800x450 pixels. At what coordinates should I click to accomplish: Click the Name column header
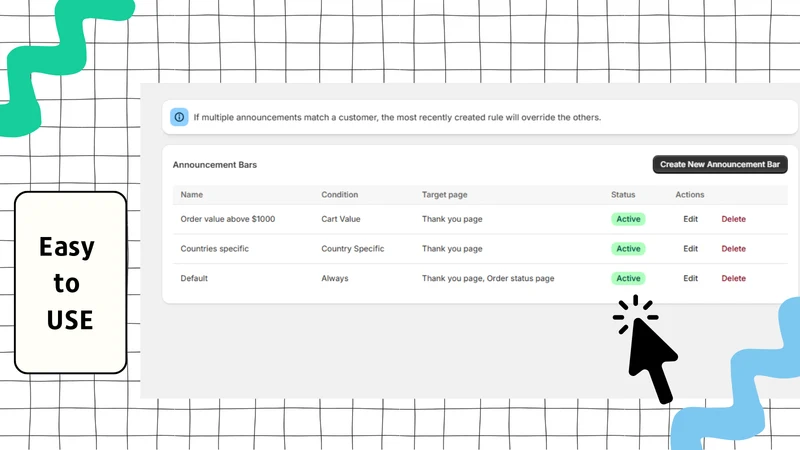[191, 194]
